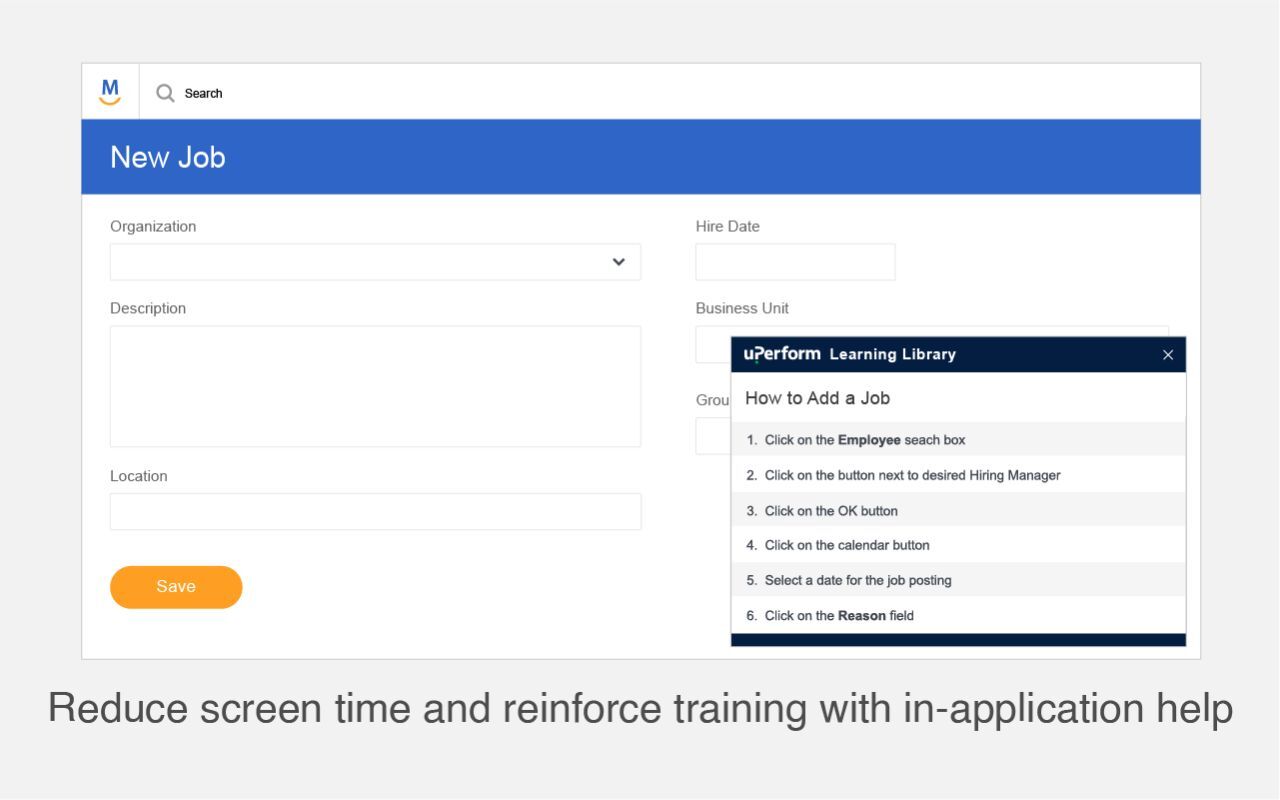This screenshot has width=1280, height=800.
Task: Open the How to Add a Job guide title
Action: pyautogui.click(x=816, y=398)
